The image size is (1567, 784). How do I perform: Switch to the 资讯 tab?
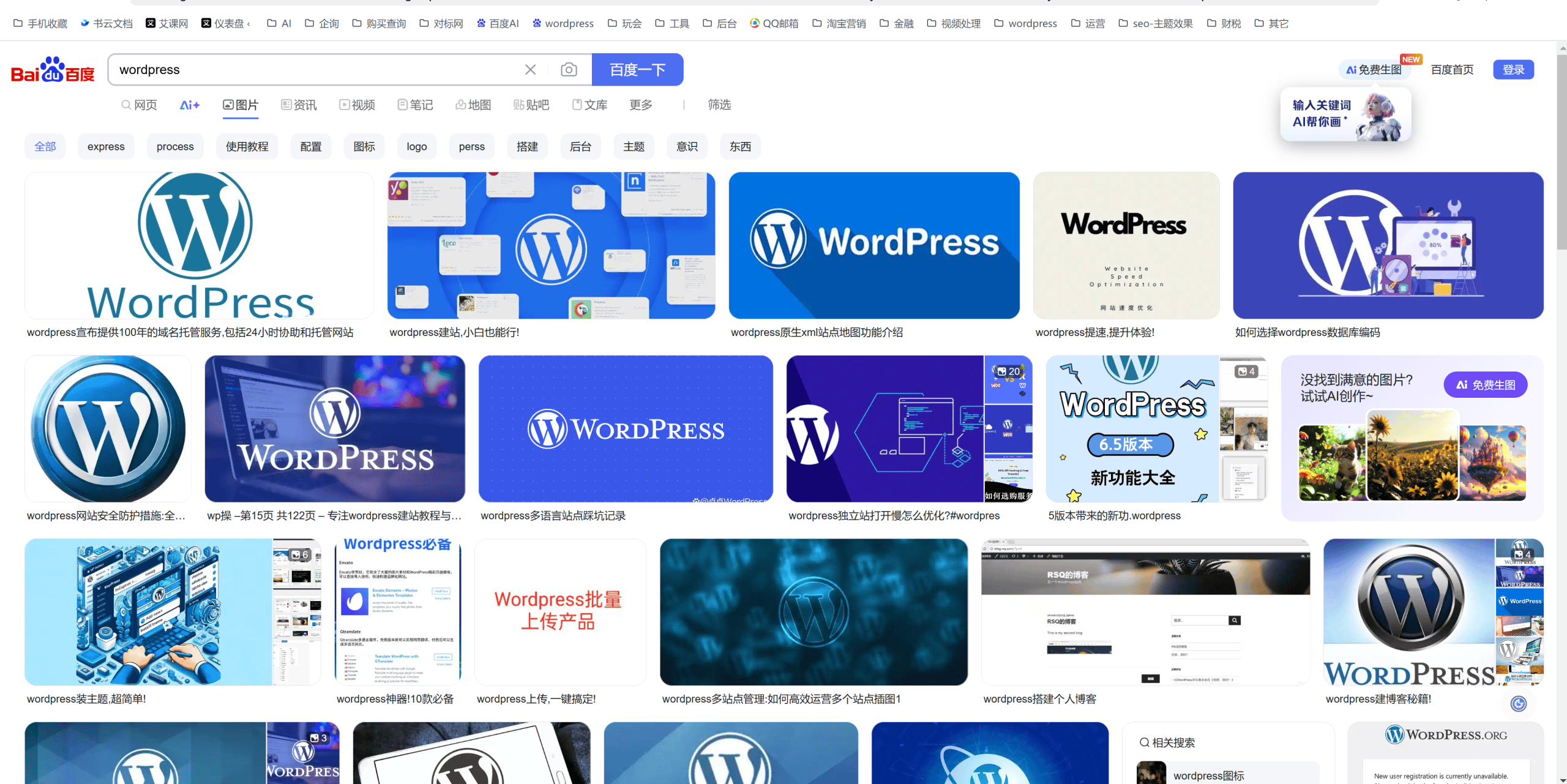[x=299, y=105]
